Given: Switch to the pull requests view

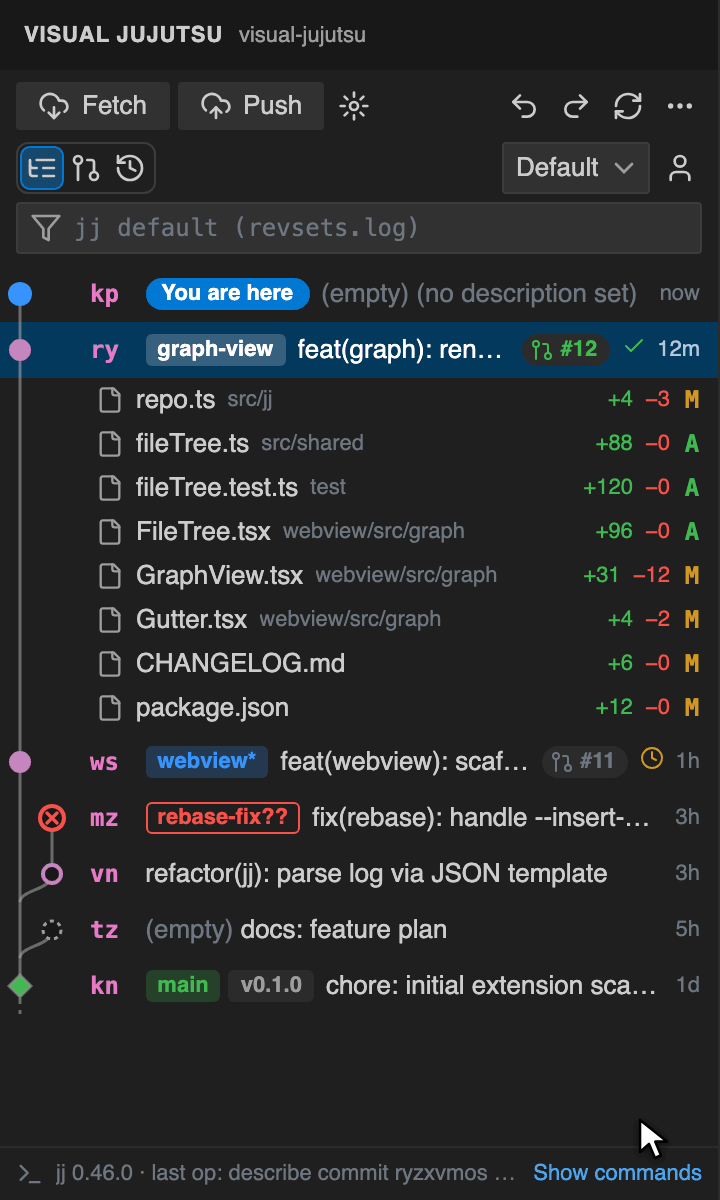Looking at the screenshot, I should click(87, 168).
